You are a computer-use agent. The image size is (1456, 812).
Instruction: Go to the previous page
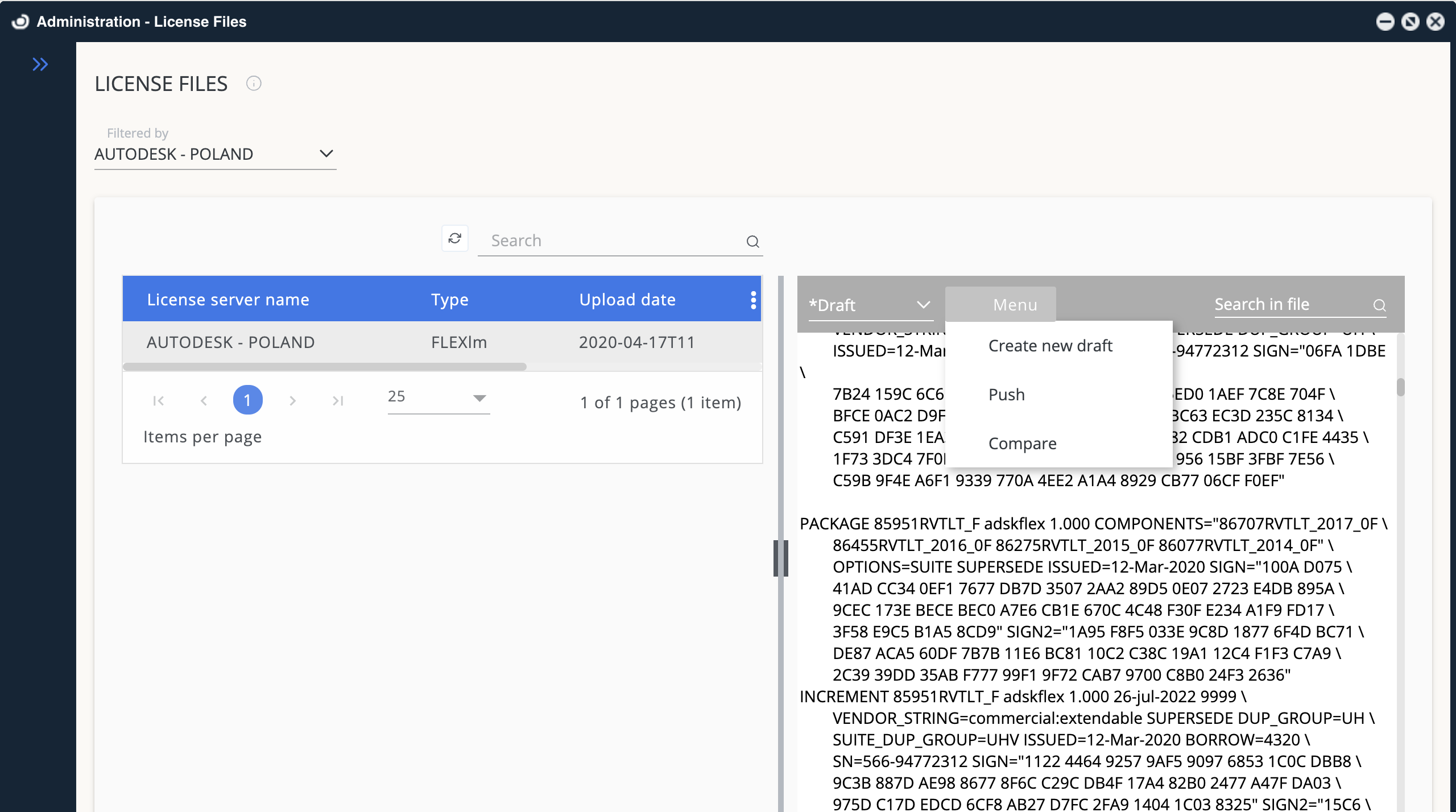(204, 400)
